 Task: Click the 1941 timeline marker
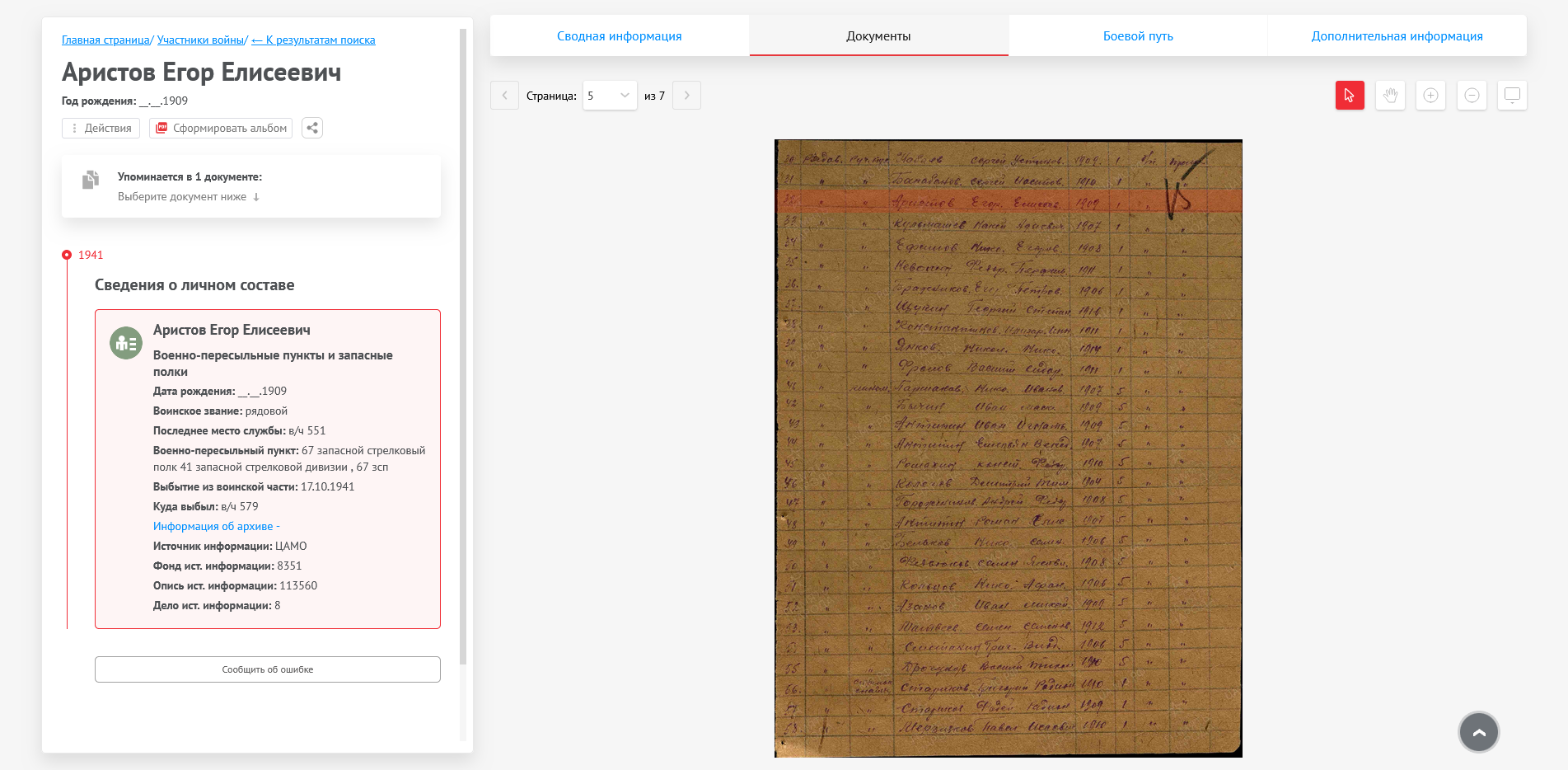click(x=67, y=255)
